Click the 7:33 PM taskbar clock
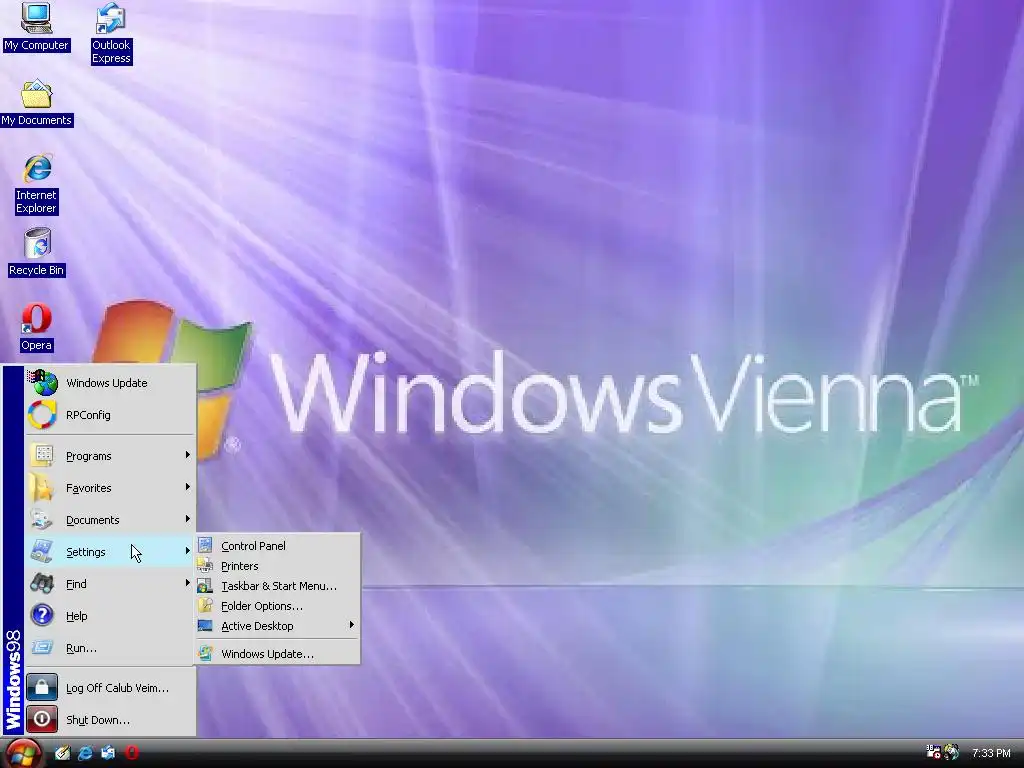The image size is (1024, 768). click(991, 753)
